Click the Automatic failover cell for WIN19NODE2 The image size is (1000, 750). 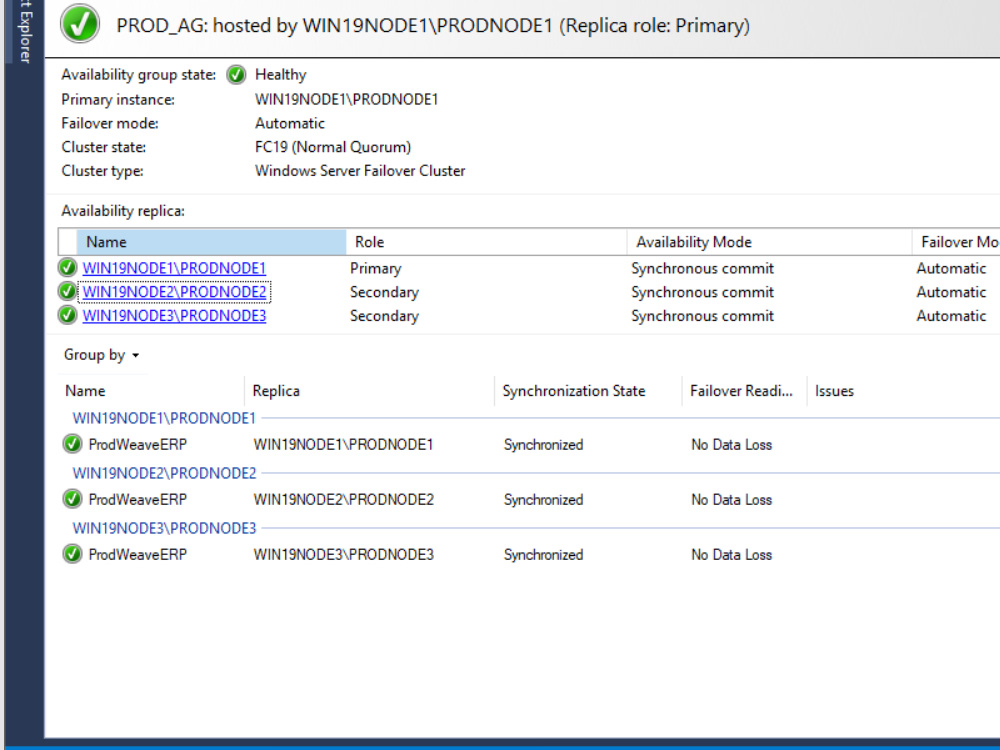951,292
